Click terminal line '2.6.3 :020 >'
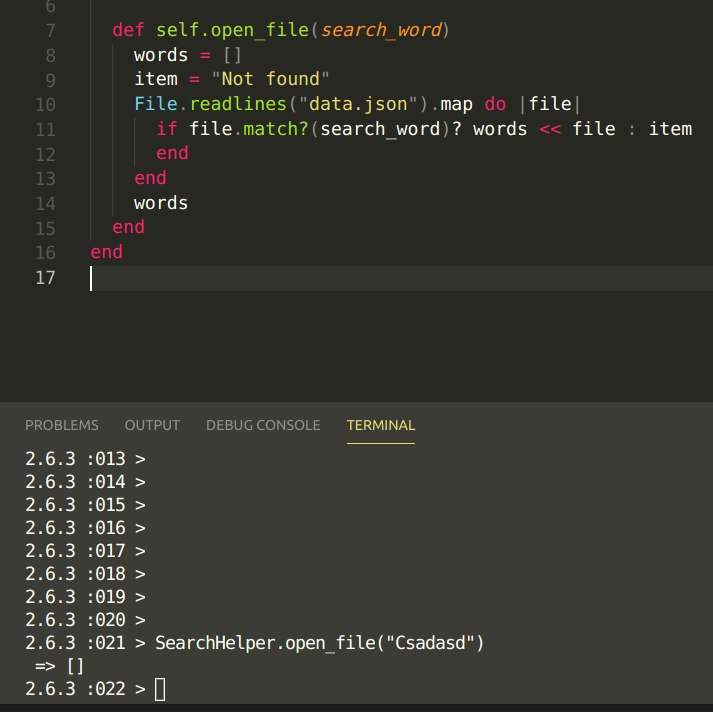 tap(85, 620)
